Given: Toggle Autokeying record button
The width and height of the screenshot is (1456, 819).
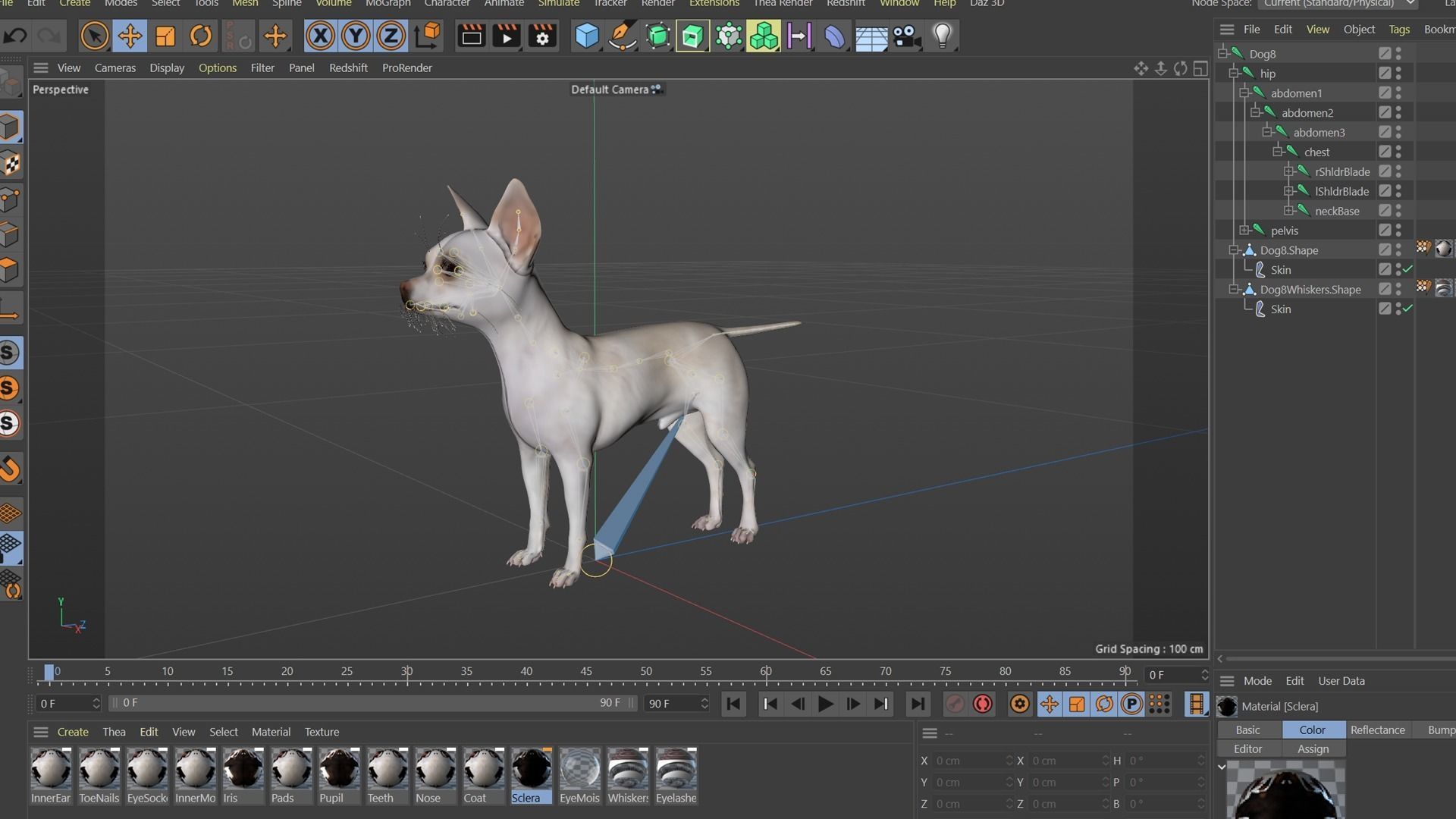Looking at the screenshot, I should point(983,704).
